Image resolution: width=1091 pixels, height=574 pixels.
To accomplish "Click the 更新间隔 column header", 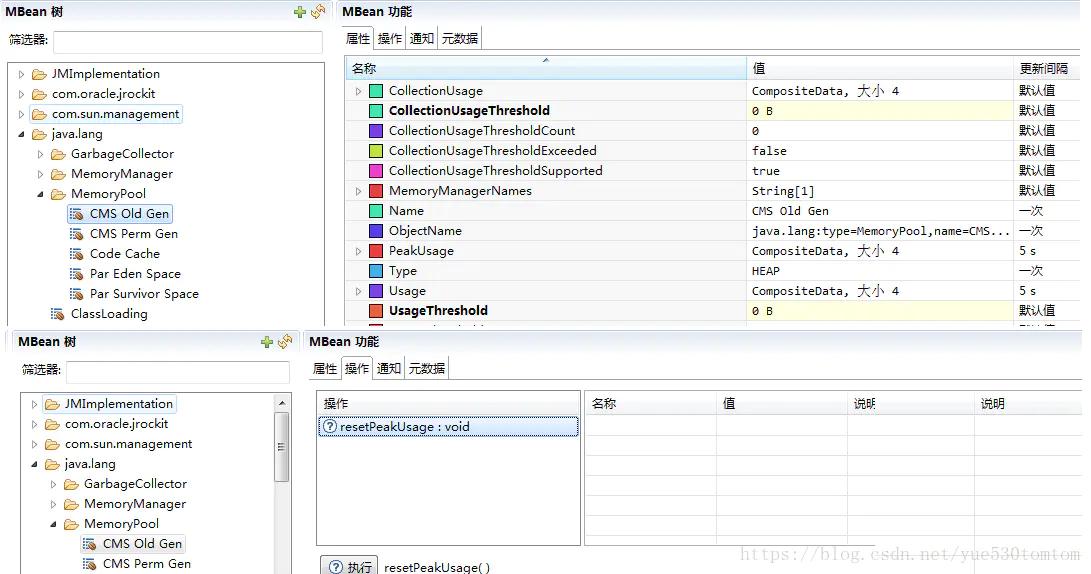I will click(x=1047, y=68).
